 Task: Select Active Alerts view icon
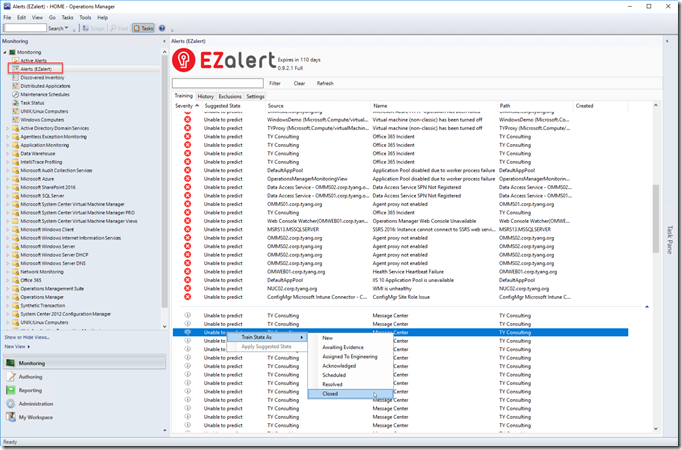[16, 60]
